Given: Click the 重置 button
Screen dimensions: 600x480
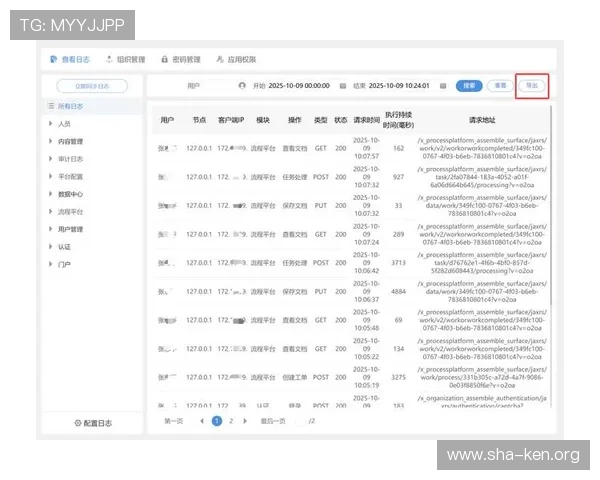Looking at the screenshot, I should 500,86.
